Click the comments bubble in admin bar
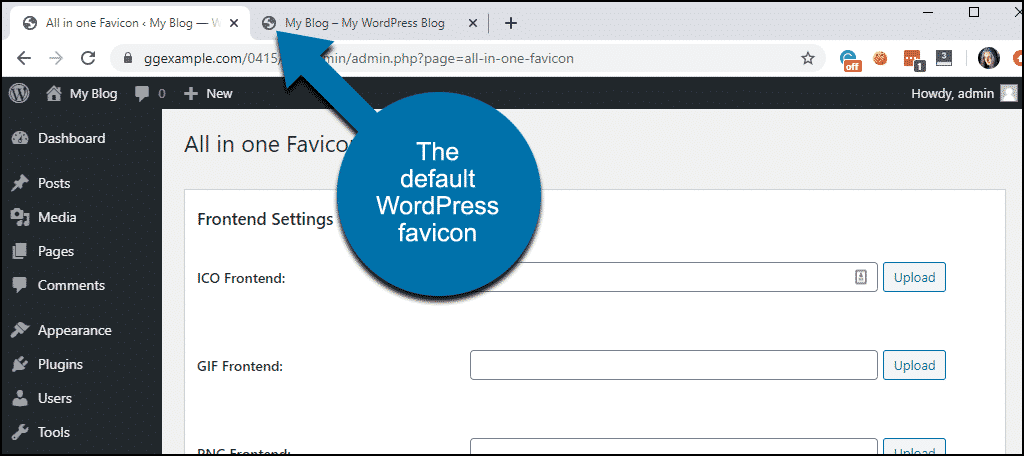 coord(142,94)
